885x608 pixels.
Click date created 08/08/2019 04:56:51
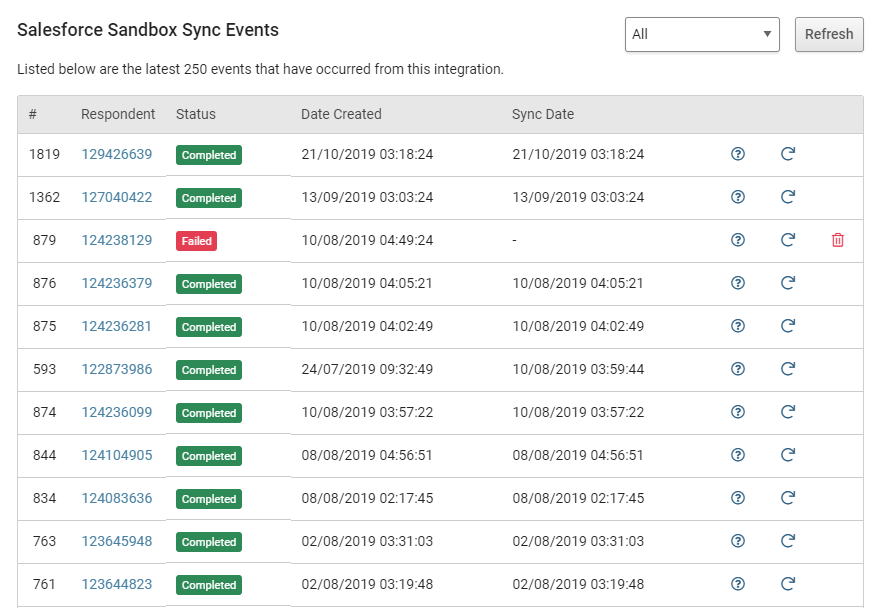point(367,455)
